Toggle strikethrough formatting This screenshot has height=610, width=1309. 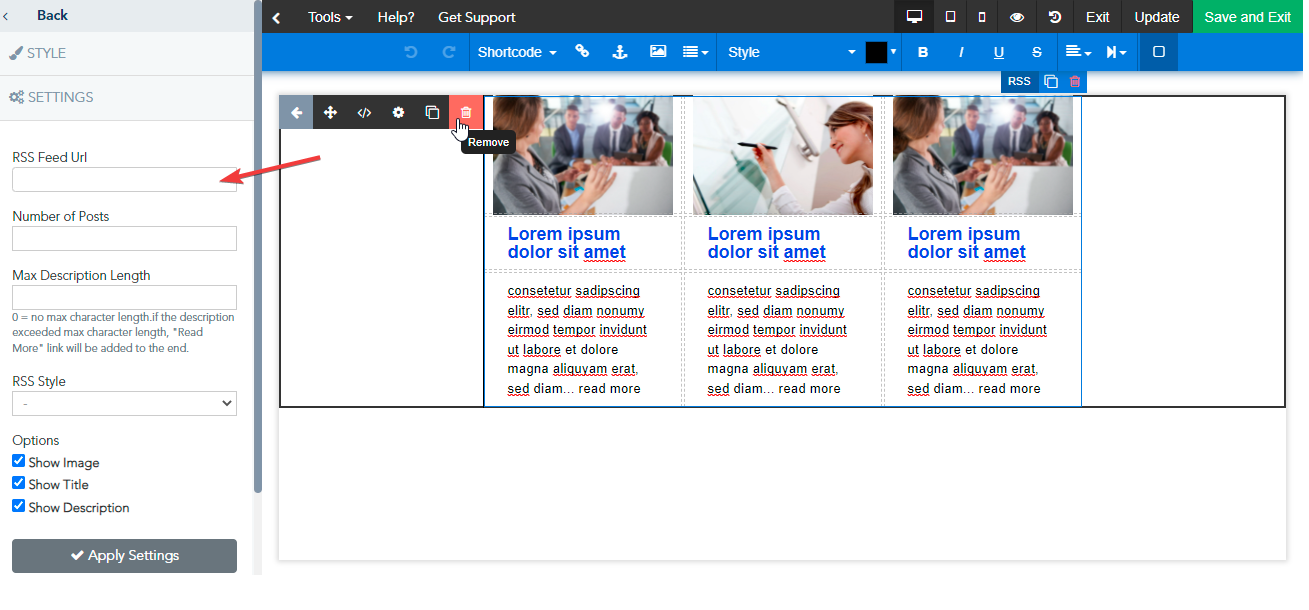click(x=1037, y=52)
